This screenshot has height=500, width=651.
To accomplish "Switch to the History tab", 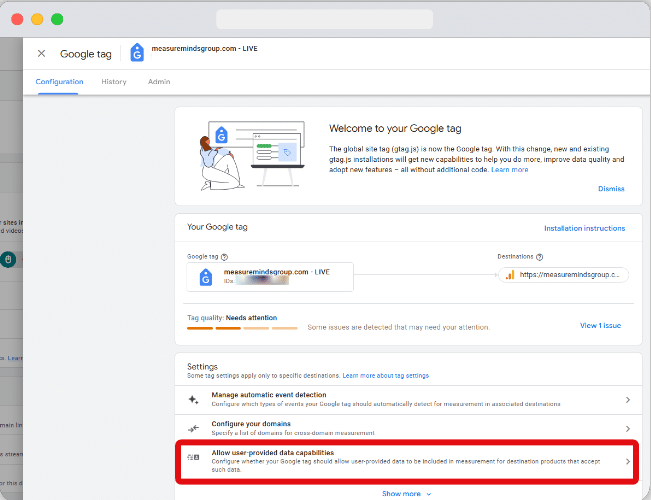I will tap(114, 81).
